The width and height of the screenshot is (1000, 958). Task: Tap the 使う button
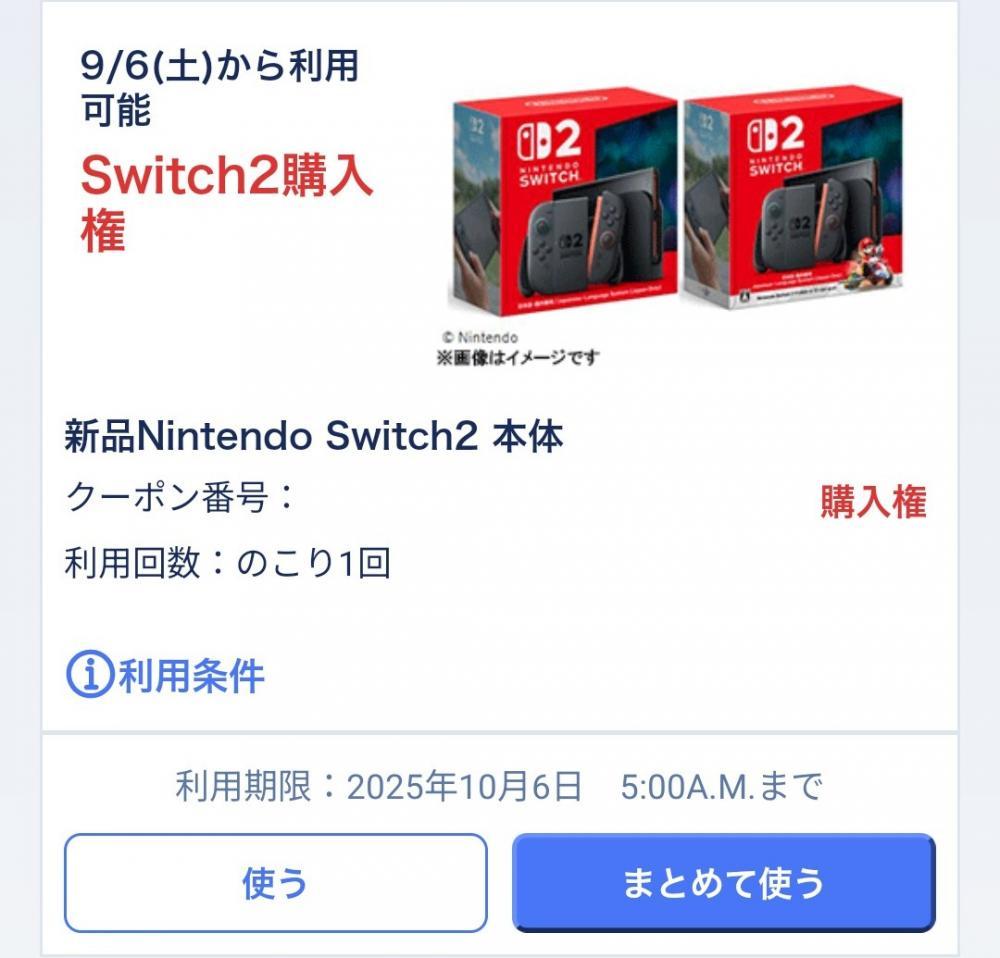[276, 883]
